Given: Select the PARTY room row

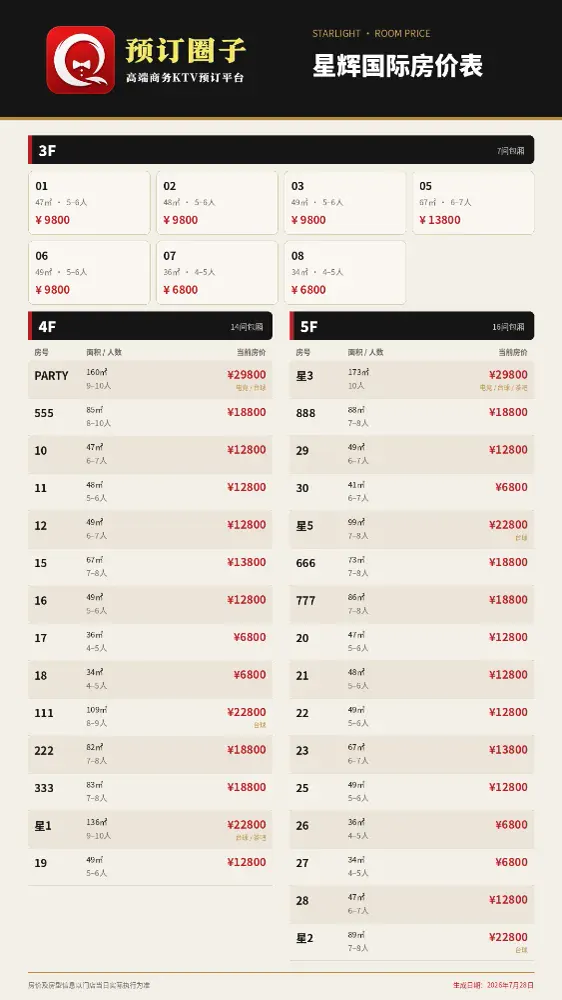Looking at the screenshot, I should 150,380.
